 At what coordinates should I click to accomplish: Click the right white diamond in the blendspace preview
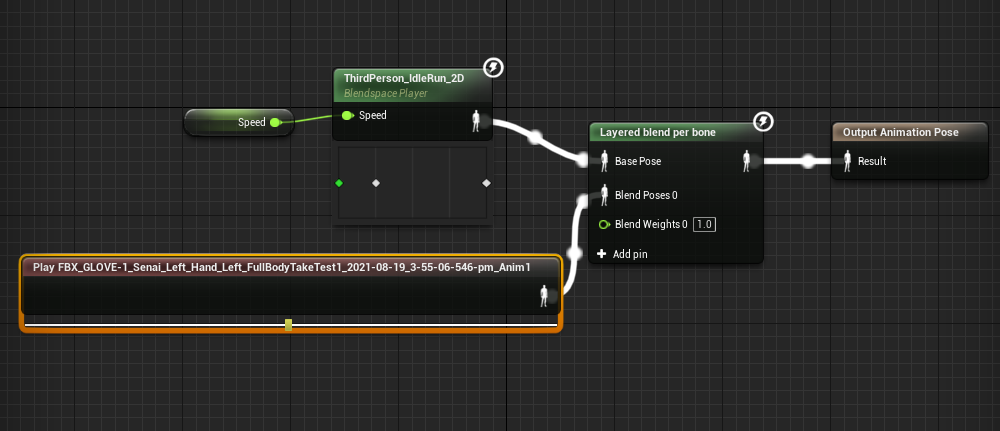(x=487, y=183)
